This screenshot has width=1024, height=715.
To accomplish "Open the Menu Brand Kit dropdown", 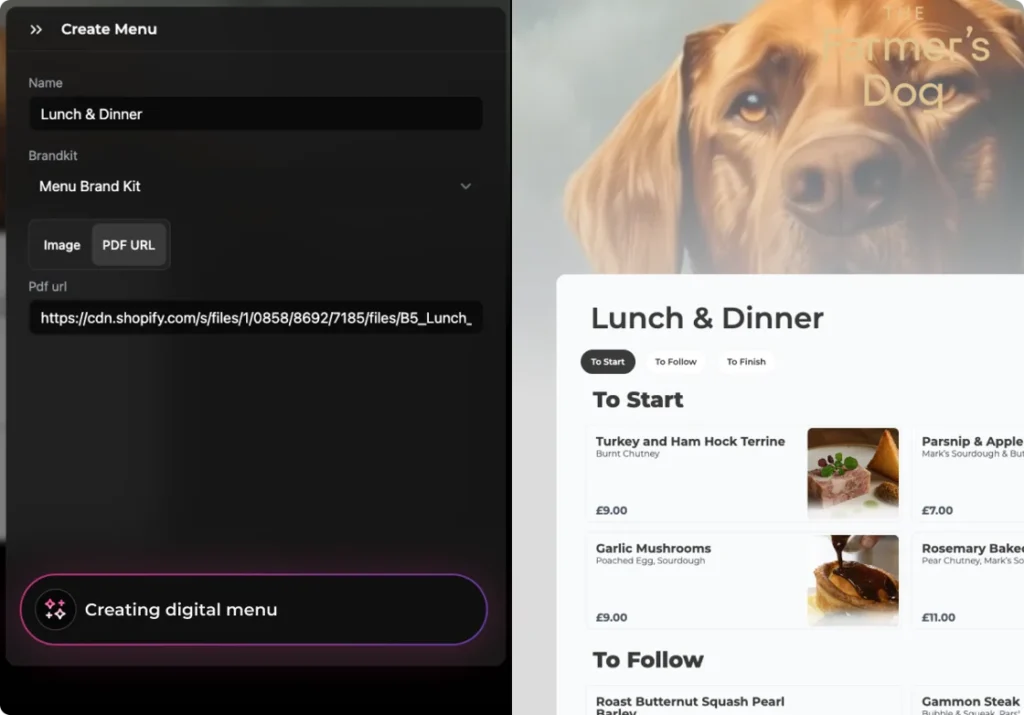I will [x=255, y=186].
